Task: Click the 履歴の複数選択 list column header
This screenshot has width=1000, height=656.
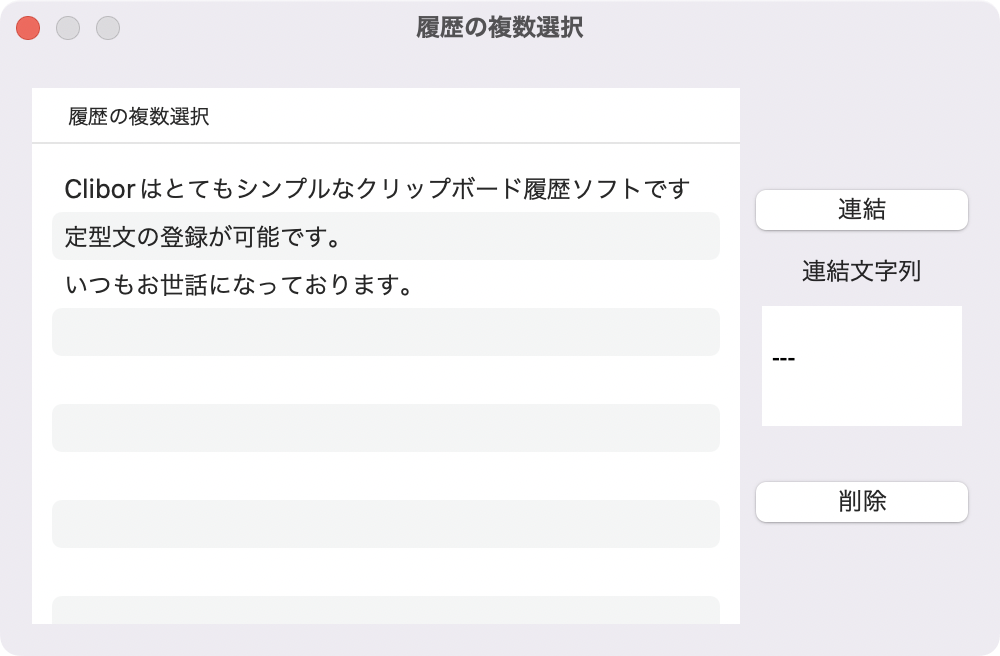Action: [x=386, y=116]
